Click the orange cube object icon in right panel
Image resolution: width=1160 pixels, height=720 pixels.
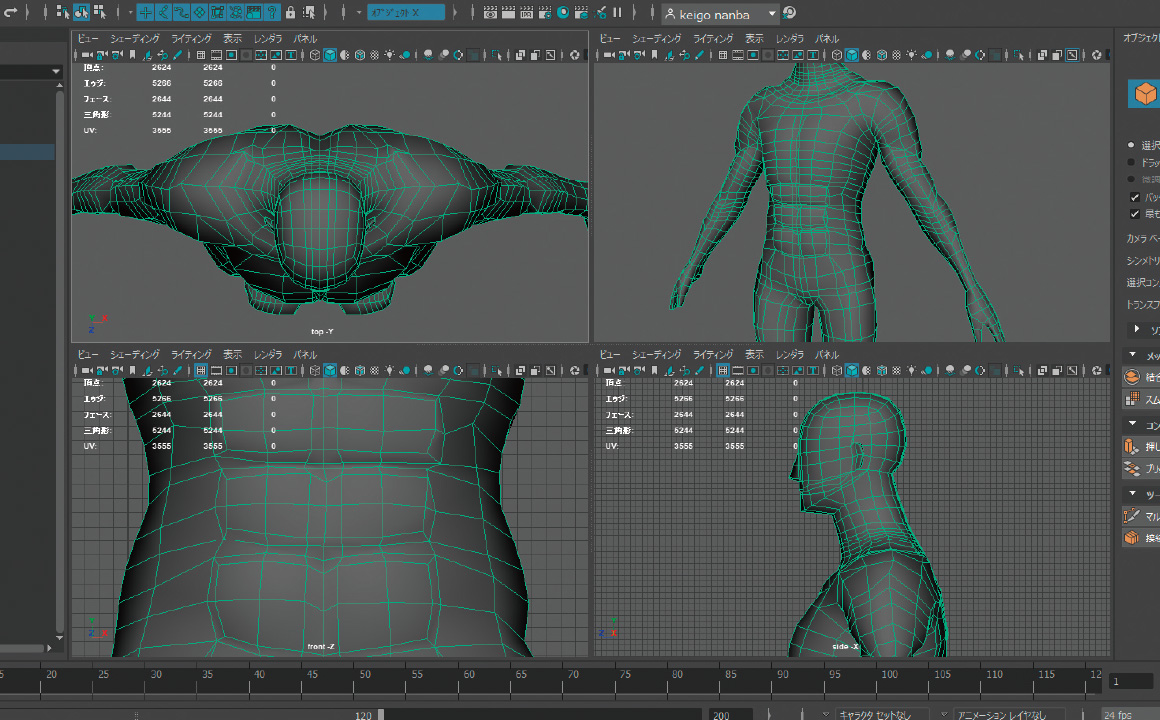[1144, 94]
